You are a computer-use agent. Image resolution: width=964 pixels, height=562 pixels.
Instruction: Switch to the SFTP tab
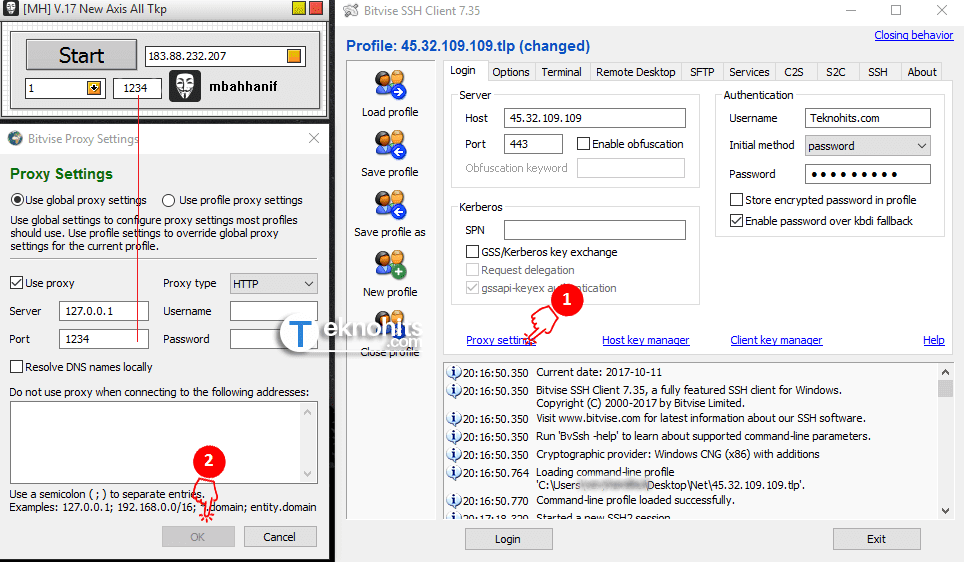[x=702, y=72]
